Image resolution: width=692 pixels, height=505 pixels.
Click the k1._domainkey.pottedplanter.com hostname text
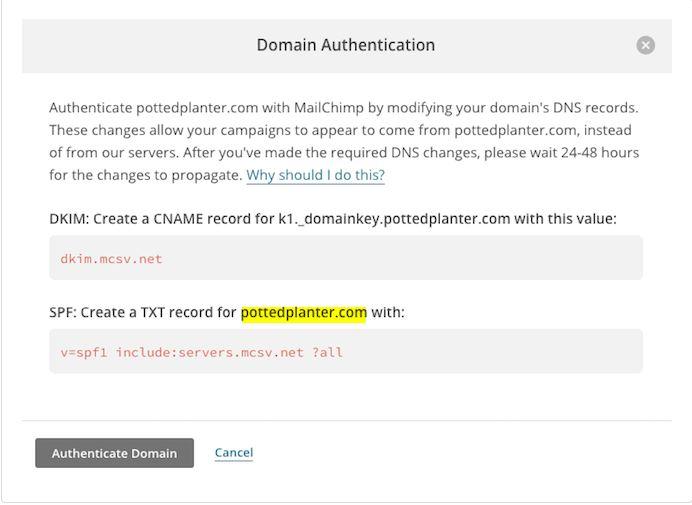(394, 219)
